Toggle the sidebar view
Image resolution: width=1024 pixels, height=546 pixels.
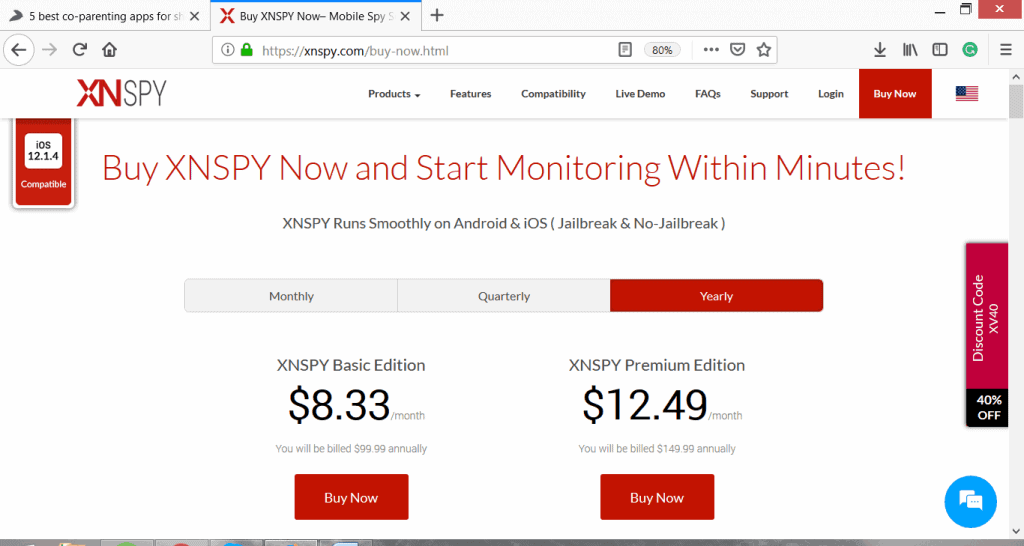940,50
